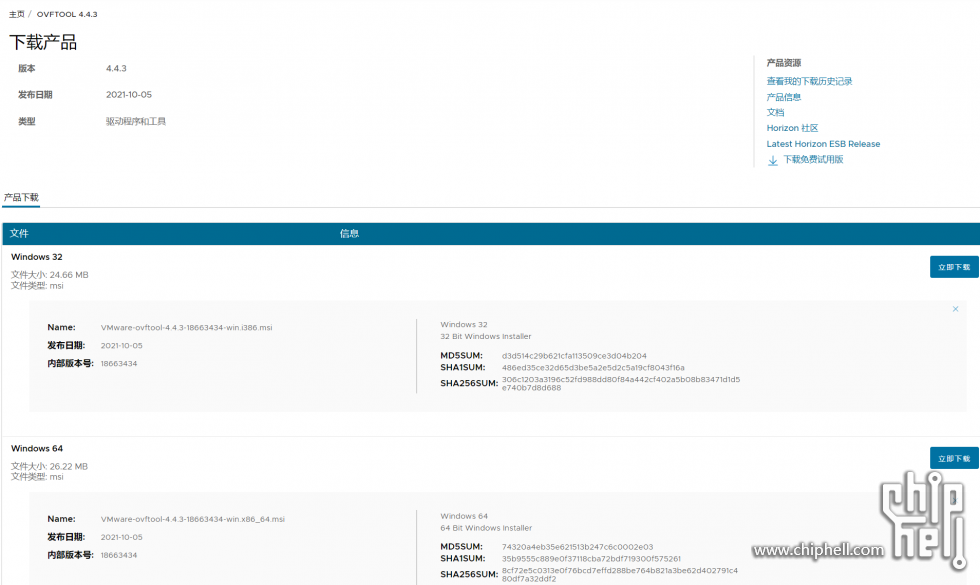The height and width of the screenshot is (585, 980).
Task: Click the download arrow icon for free trial
Action: [772, 160]
